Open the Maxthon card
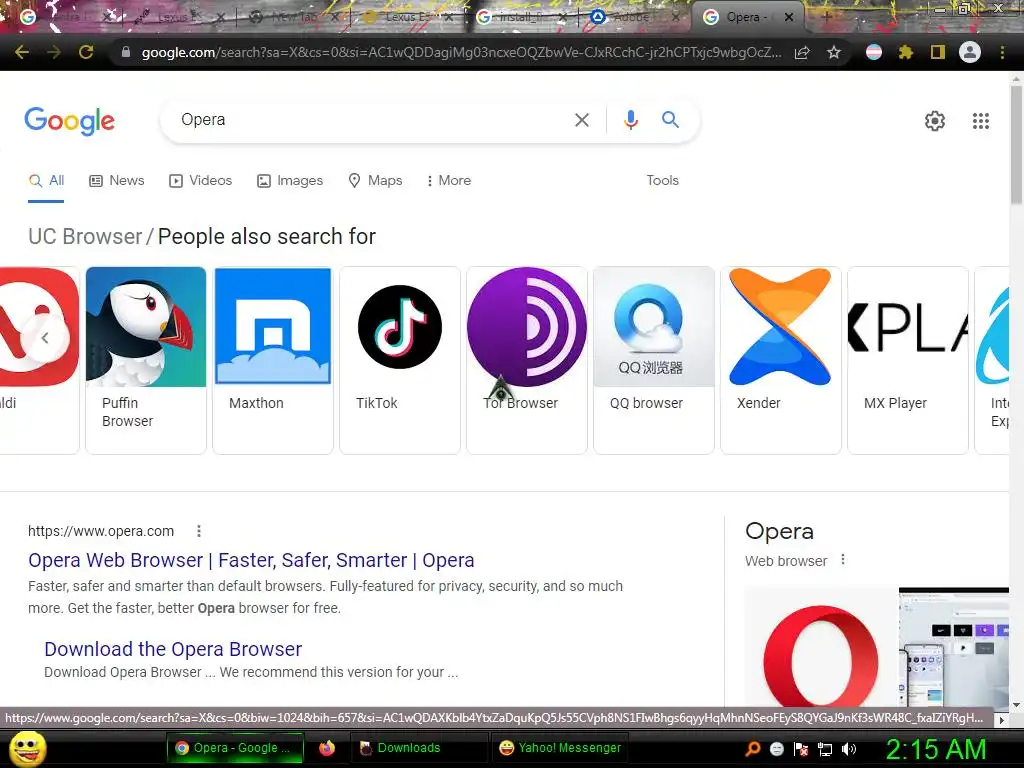This screenshot has height=768, width=1024. pyautogui.click(x=273, y=360)
